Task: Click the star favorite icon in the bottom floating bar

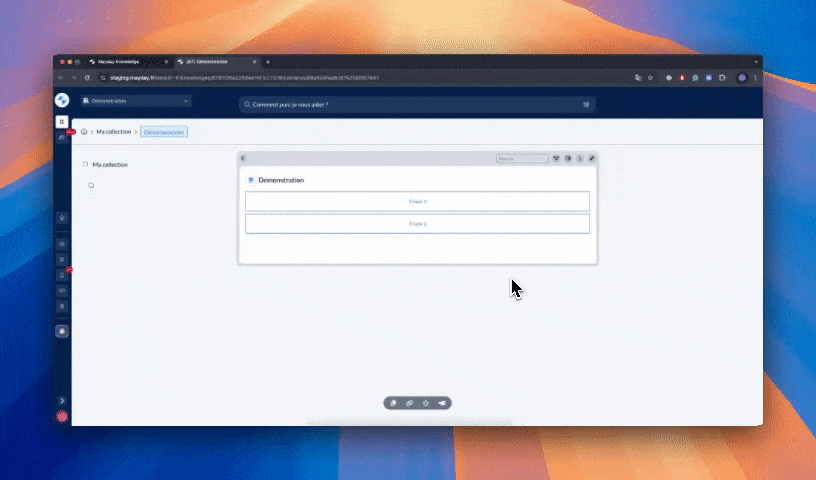Action: click(x=426, y=403)
